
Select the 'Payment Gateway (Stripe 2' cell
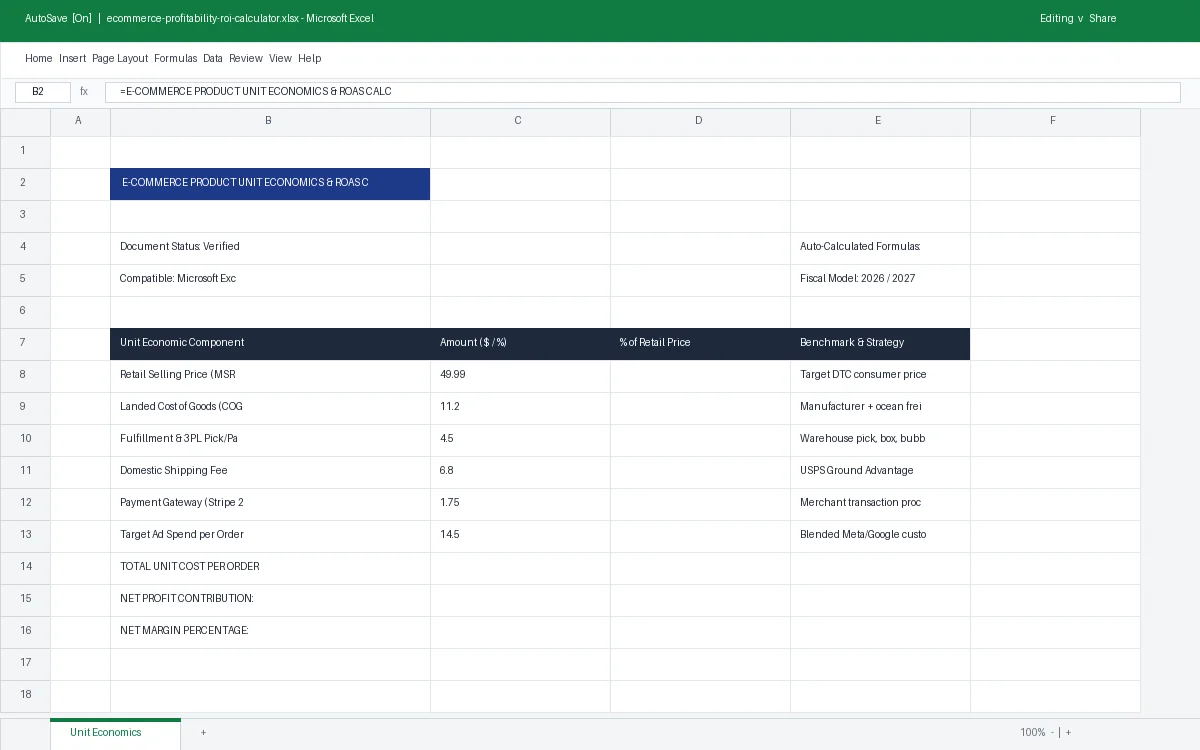pos(270,503)
